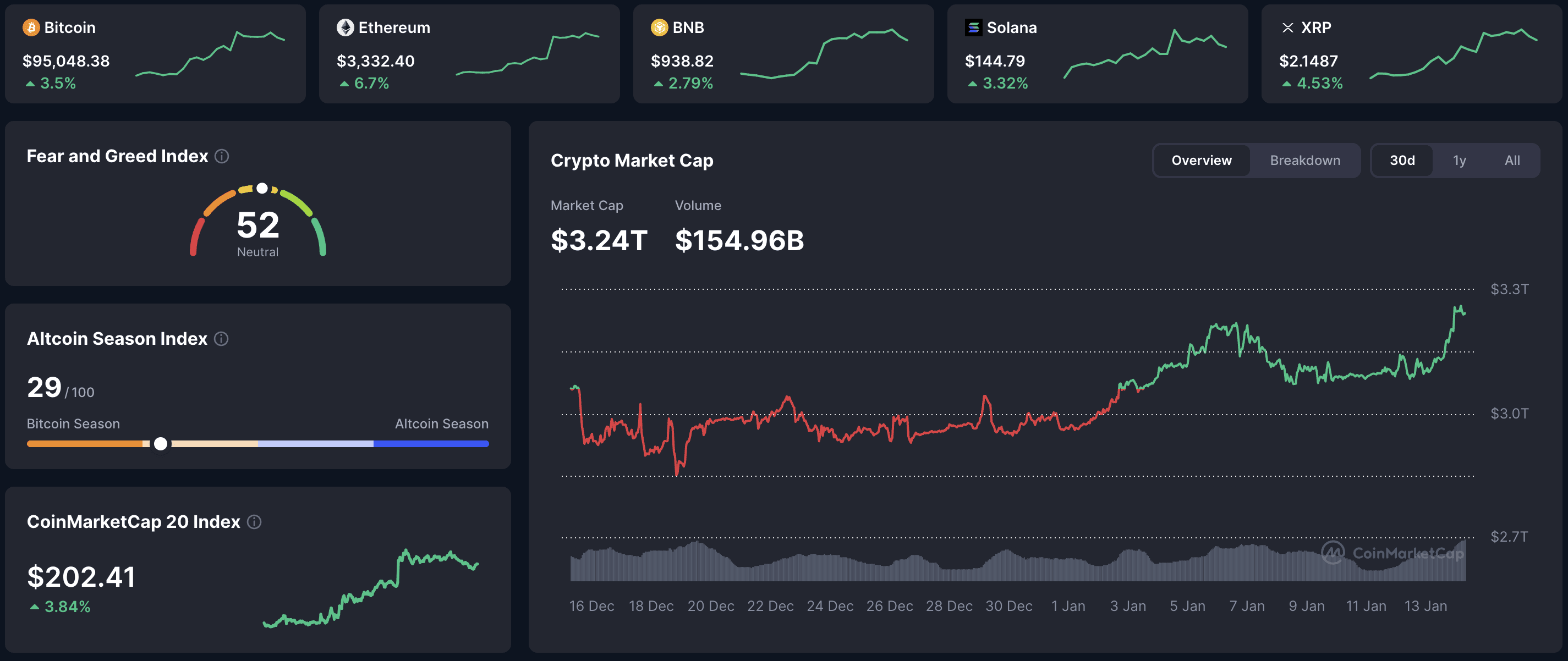The height and width of the screenshot is (661, 1568).
Task: Select the Overview tab
Action: click(1201, 160)
